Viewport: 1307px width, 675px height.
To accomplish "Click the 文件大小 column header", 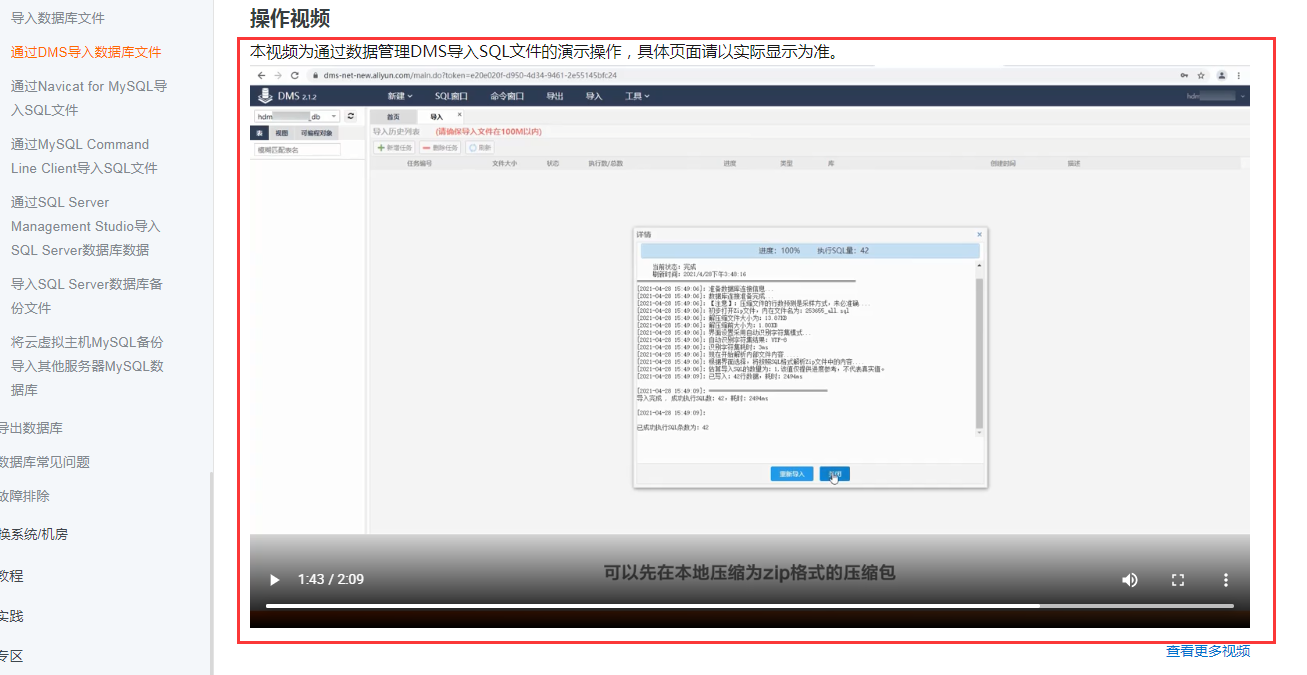I will 504,163.
